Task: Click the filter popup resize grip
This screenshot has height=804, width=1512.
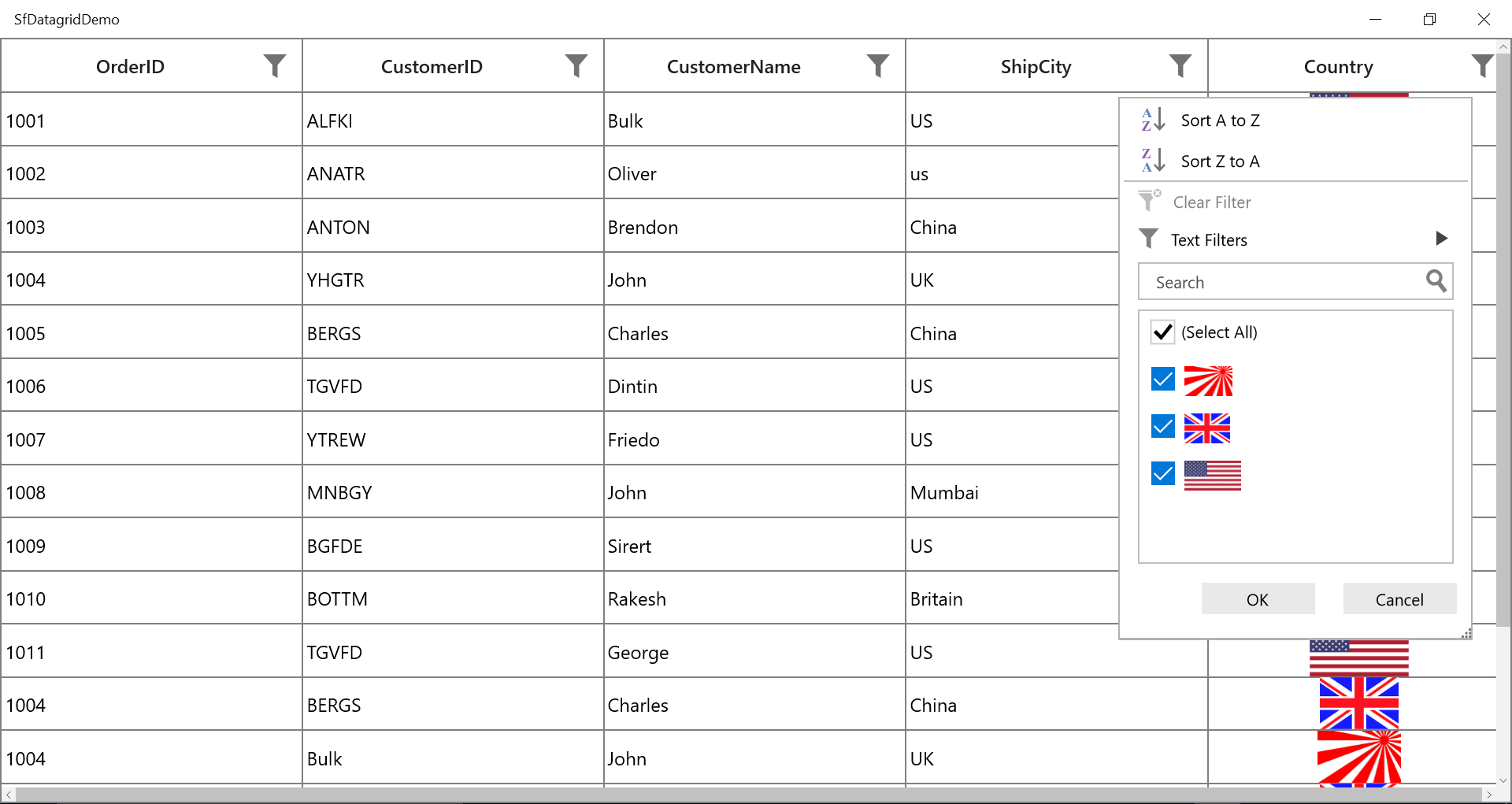Action: (x=1466, y=633)
